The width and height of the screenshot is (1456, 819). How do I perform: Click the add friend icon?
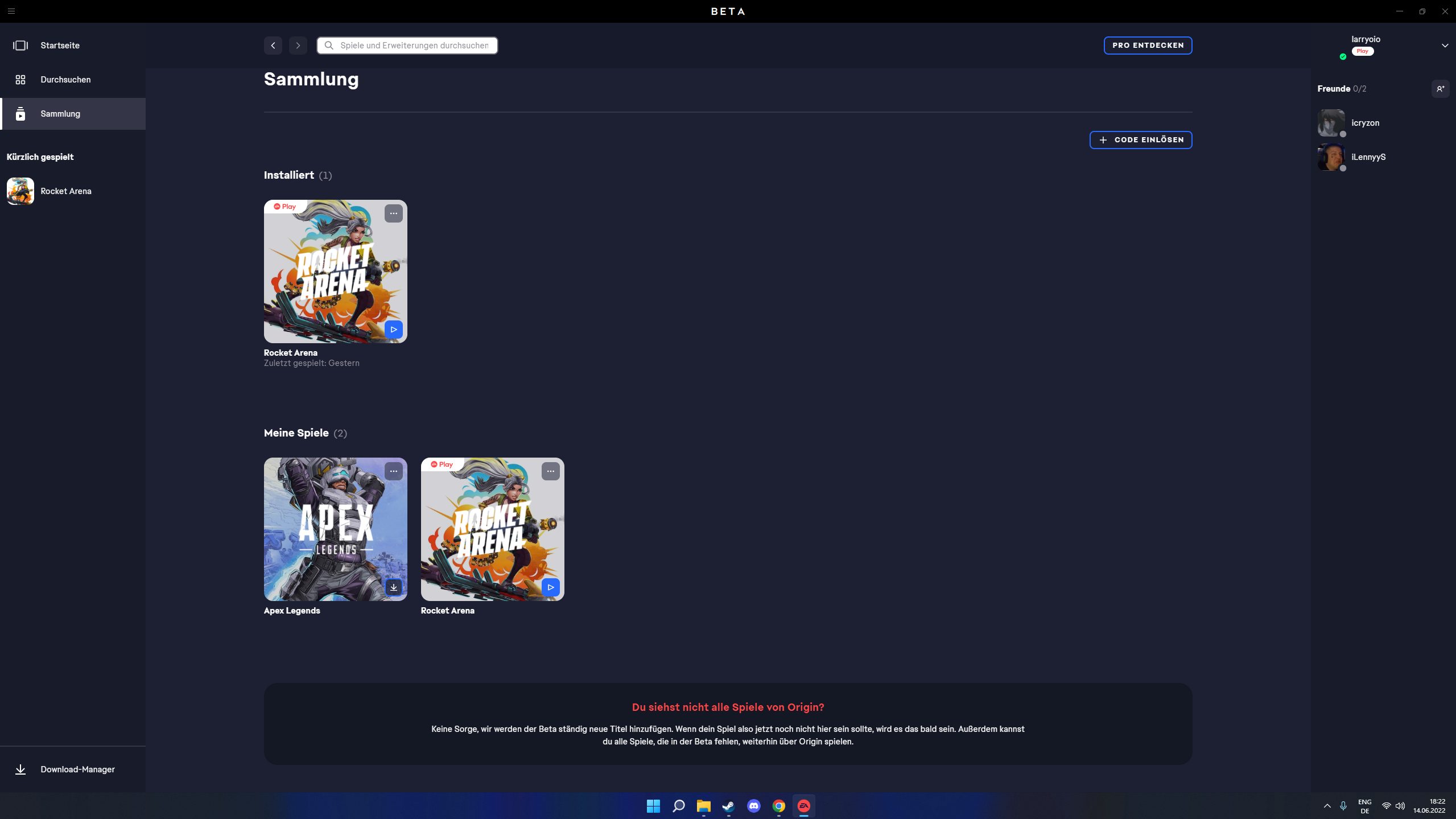click(1440, 89)
